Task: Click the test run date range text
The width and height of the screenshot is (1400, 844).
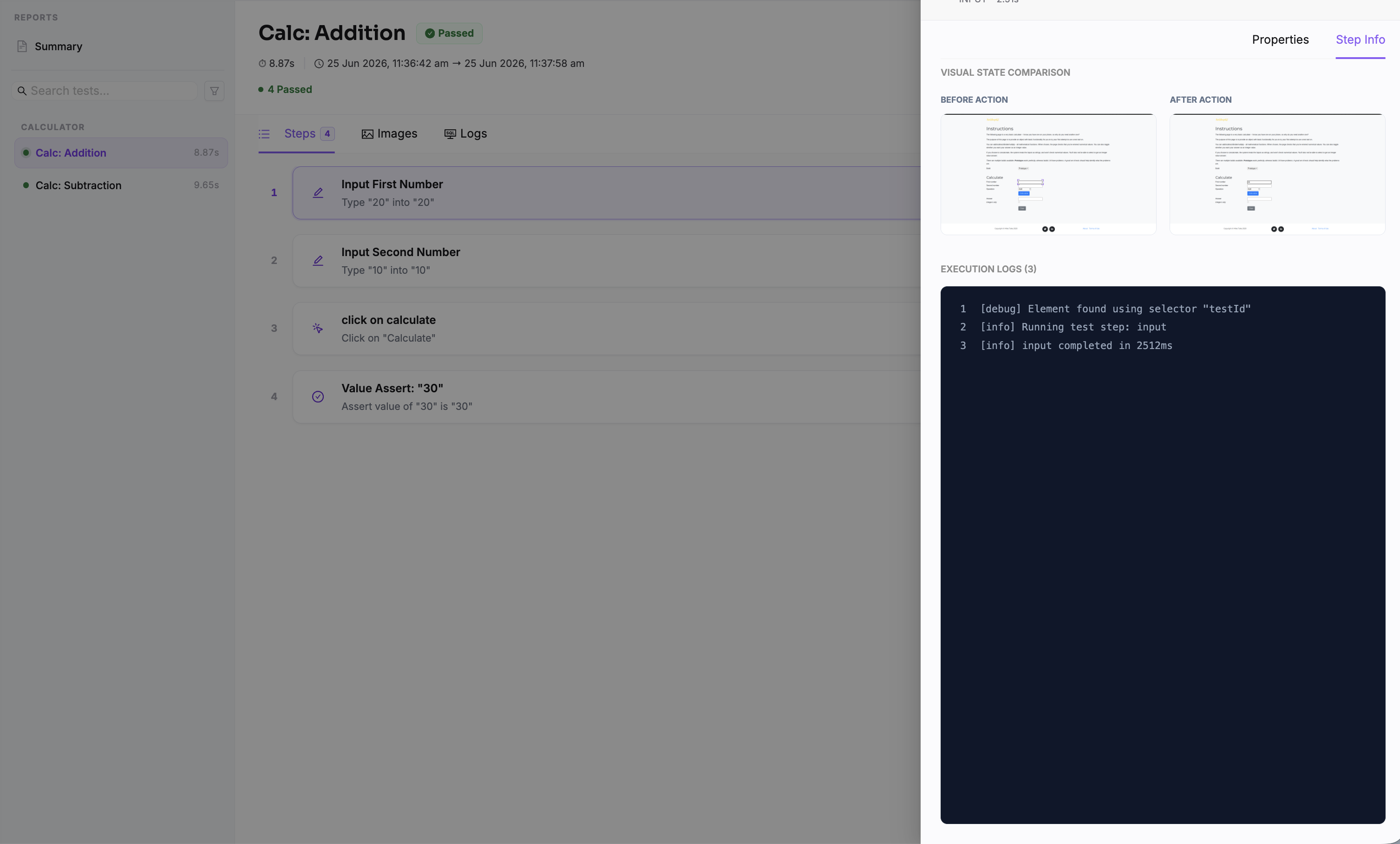Action: point(456,64)
